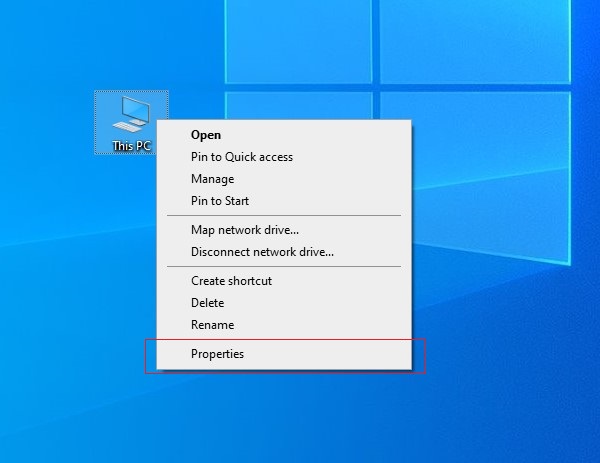Screen dimensions: 600x463
Task: Select Pin to Quick access
Action: tap(242, 157)
